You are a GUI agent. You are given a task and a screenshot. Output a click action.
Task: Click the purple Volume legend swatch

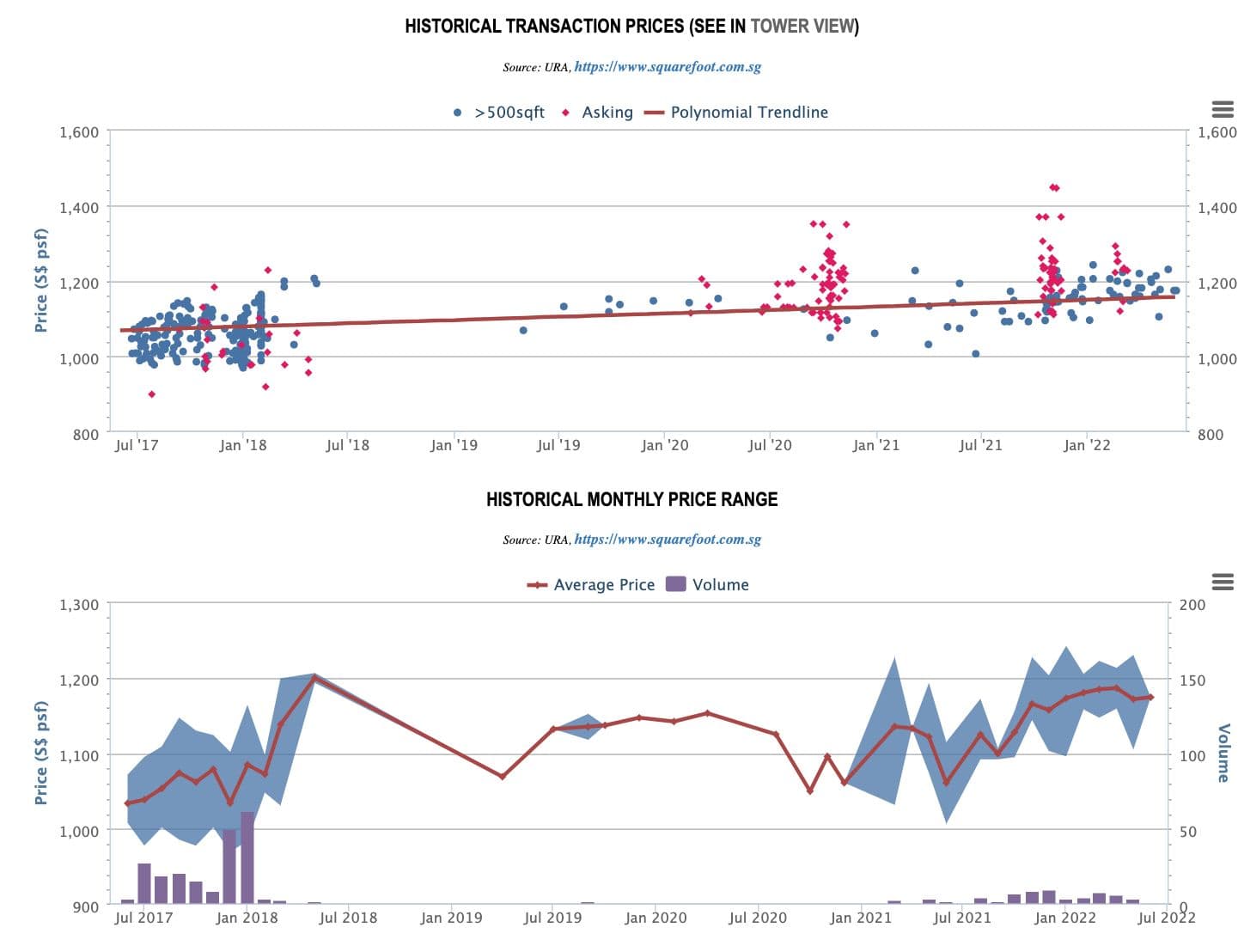pyautogui.click(x=676, y=584)
